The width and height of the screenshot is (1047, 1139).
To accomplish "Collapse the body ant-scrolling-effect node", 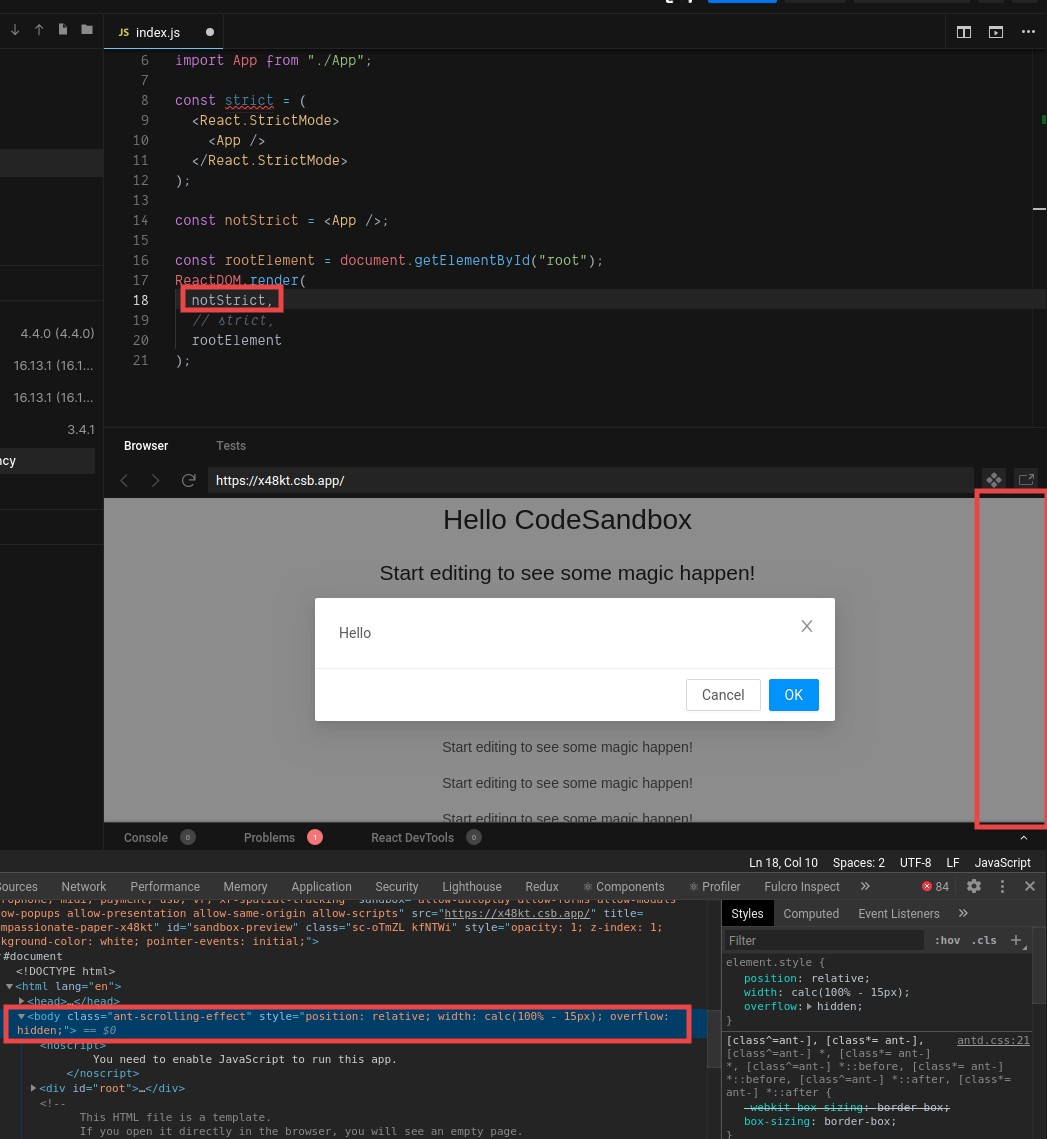I will click(21, 1016).
